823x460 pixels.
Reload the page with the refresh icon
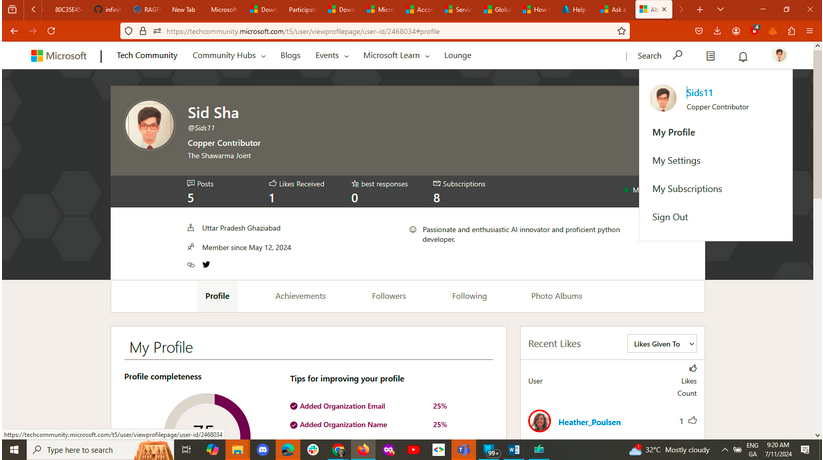click(51, 31)
